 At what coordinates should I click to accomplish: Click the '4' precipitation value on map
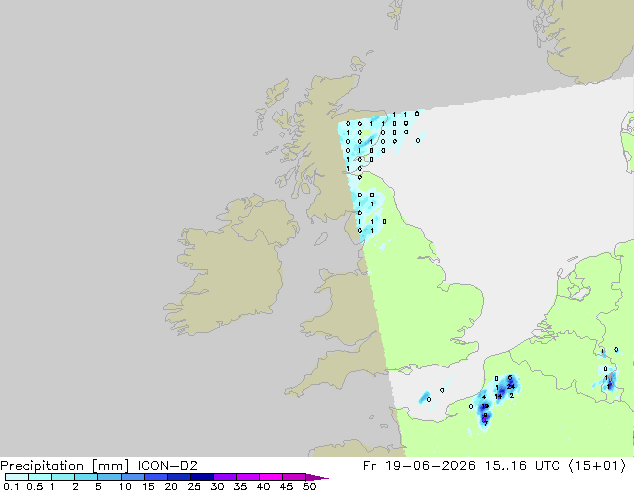484,397
